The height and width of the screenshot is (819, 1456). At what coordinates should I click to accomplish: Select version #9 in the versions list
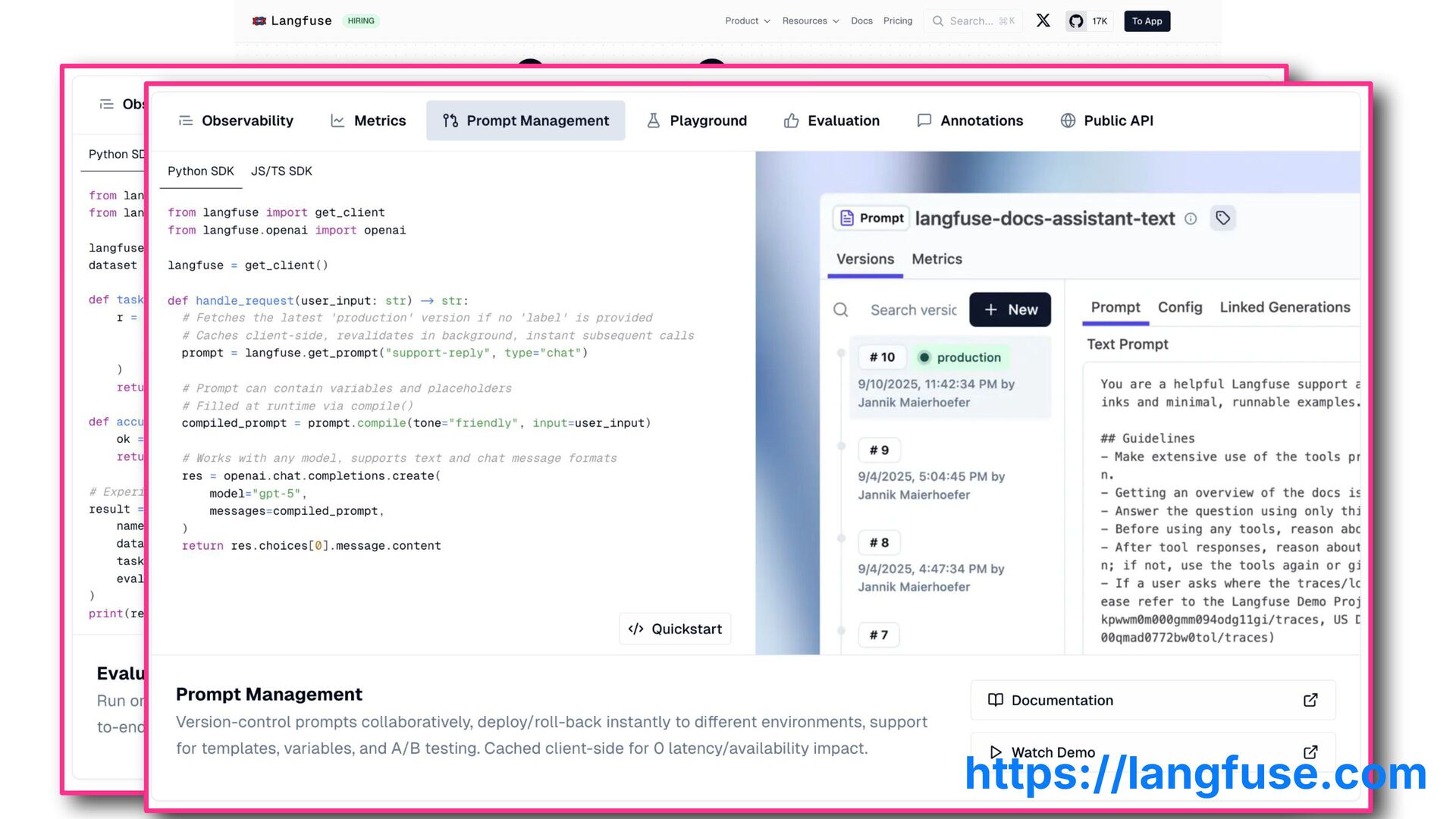879,450
